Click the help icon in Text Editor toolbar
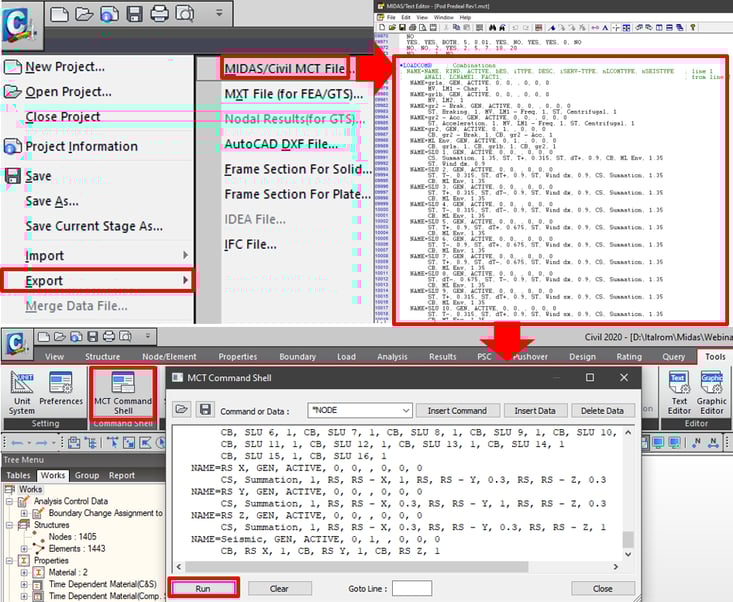This screenshot has width=733, height=602. tap(693, 28)
